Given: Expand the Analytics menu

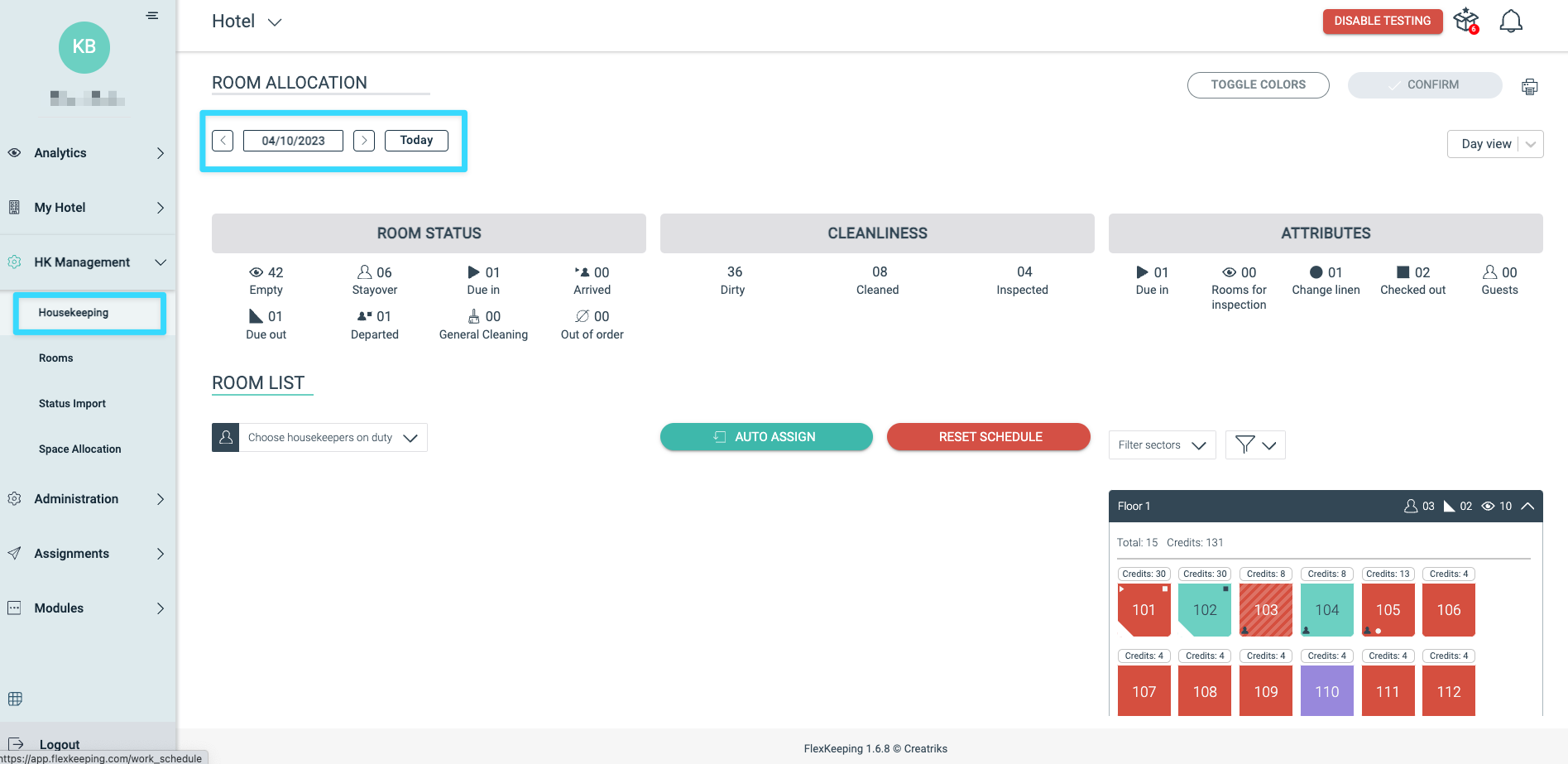Looking at the screenshot, I should click(x=87, y=153).
